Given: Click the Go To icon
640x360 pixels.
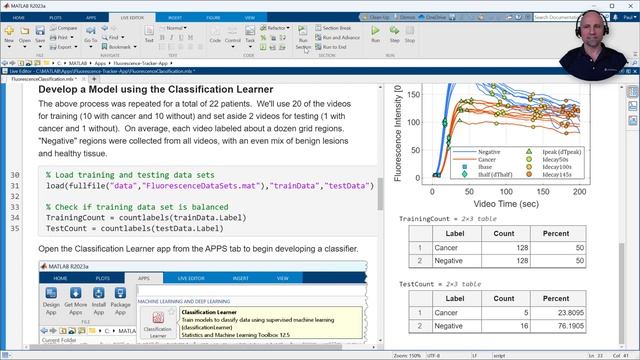Looking at the screenshot, I should point(91,31).
